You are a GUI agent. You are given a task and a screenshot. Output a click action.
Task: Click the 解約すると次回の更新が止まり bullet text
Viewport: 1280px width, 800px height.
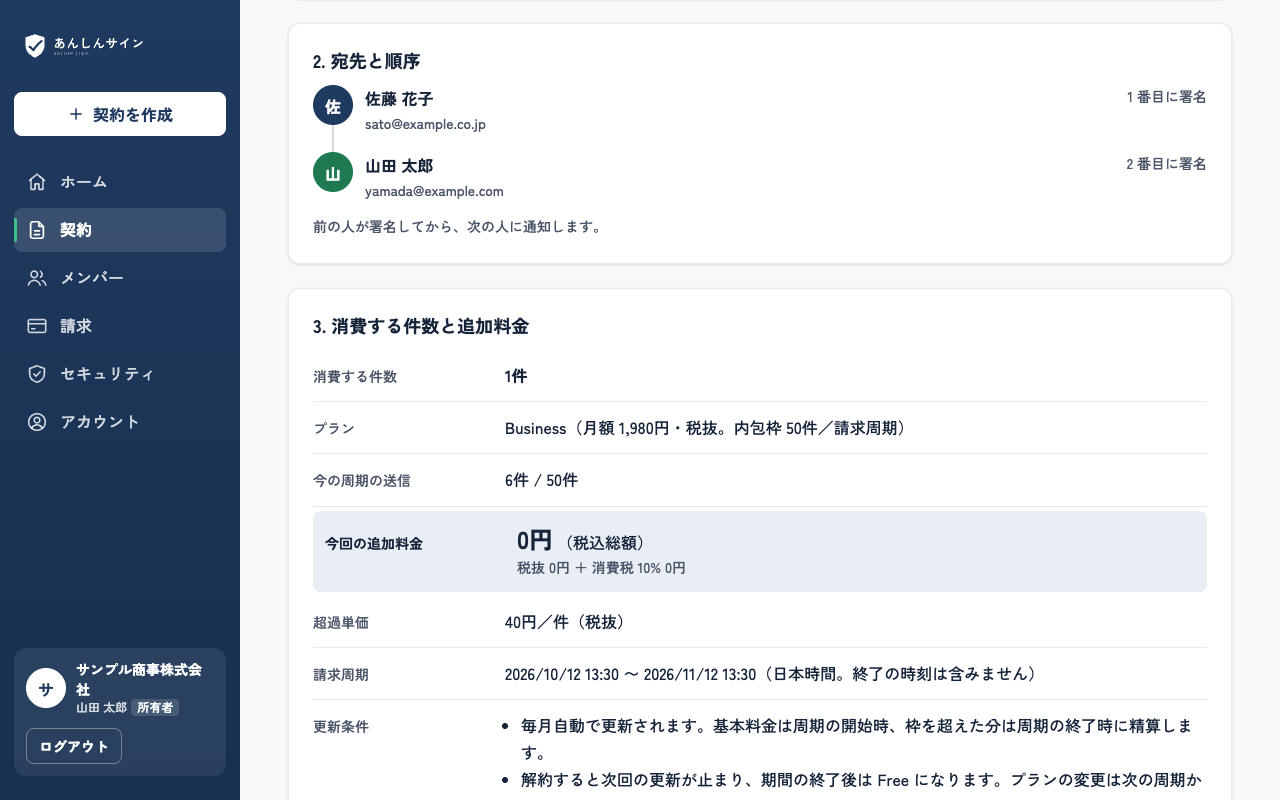pos(861,779)
